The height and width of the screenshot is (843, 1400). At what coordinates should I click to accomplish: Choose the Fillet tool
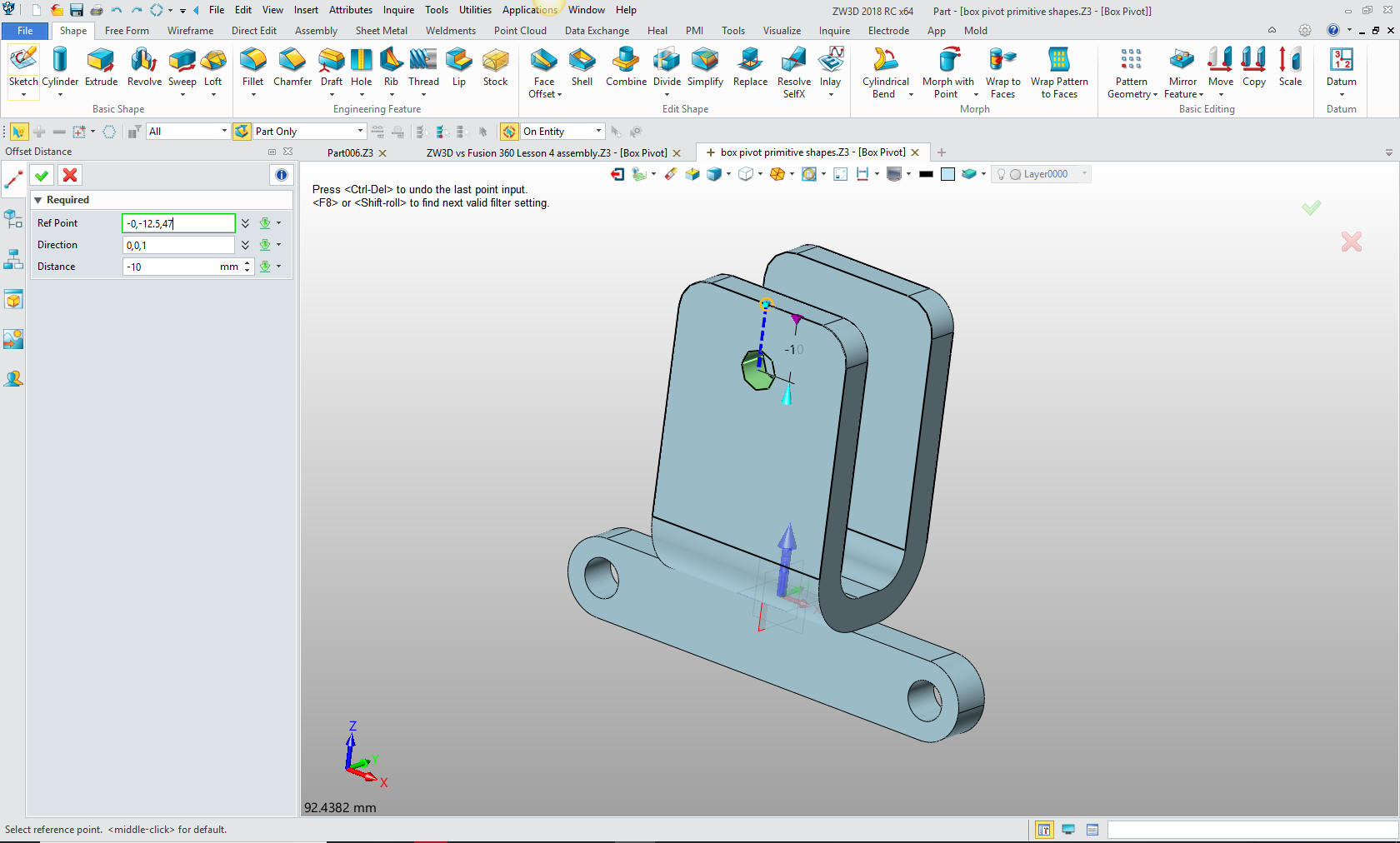point(252,67)
